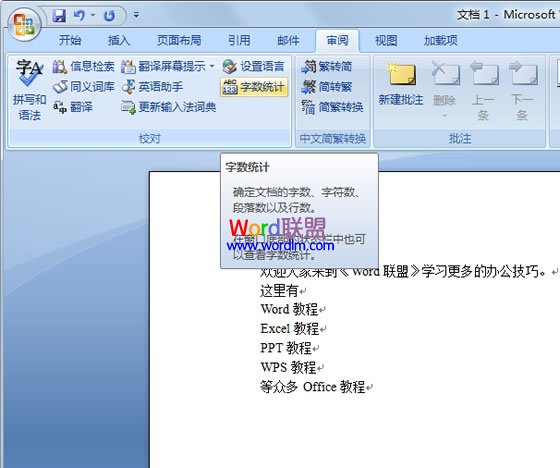Go to next comment 下一条
The height and width of the screenshot is (468, 560).
[x=522, y=90]
